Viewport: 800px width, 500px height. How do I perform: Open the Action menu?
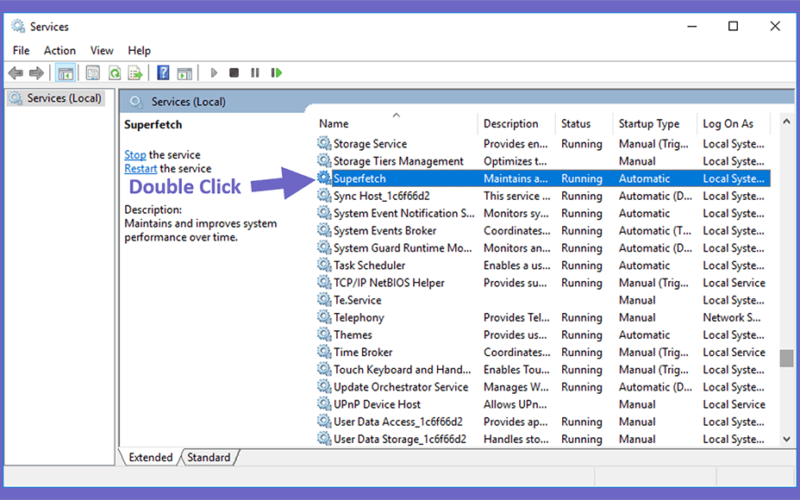pos(60,51)
